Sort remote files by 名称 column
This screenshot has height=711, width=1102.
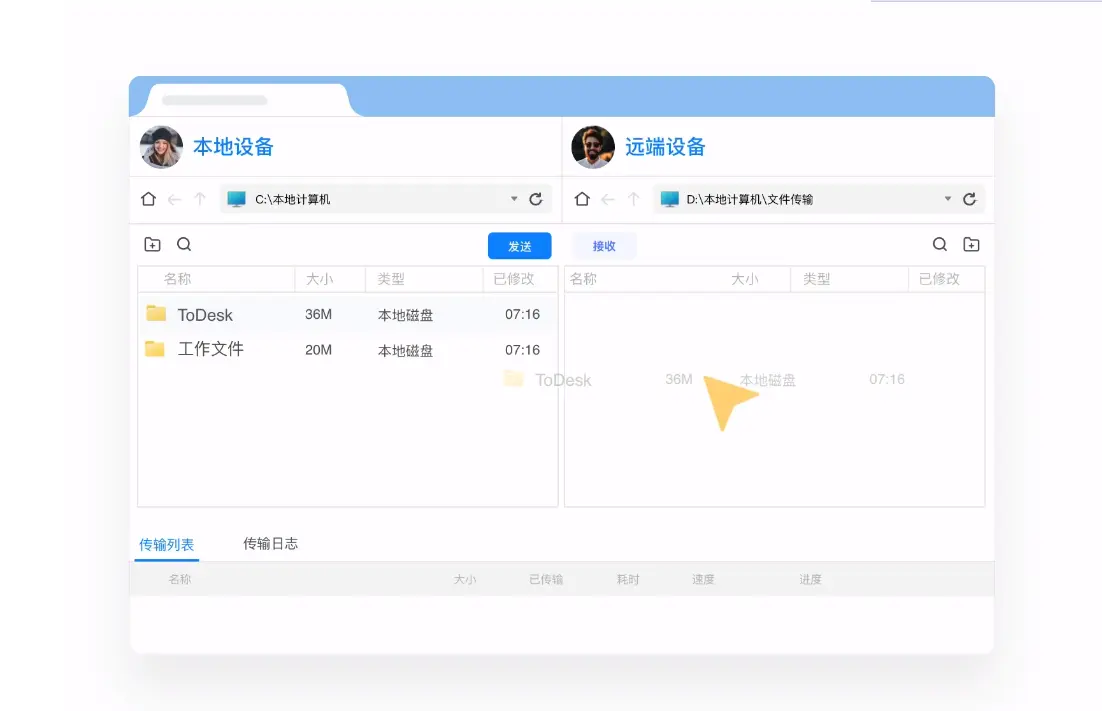(x=583, y=279)
